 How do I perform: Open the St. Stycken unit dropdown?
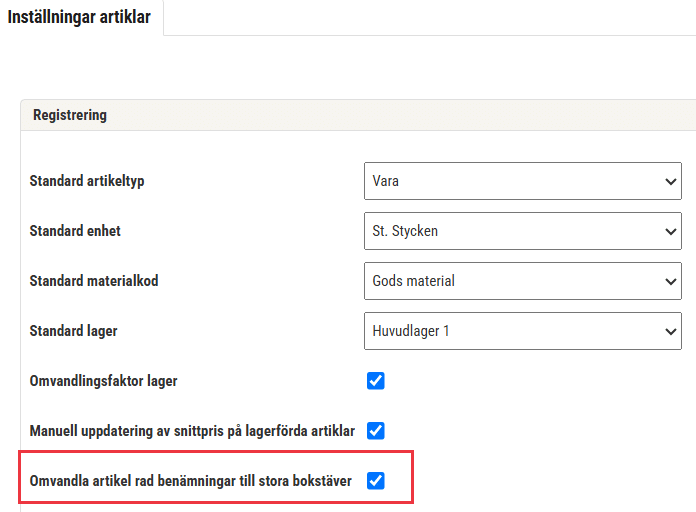pos(523,231)
